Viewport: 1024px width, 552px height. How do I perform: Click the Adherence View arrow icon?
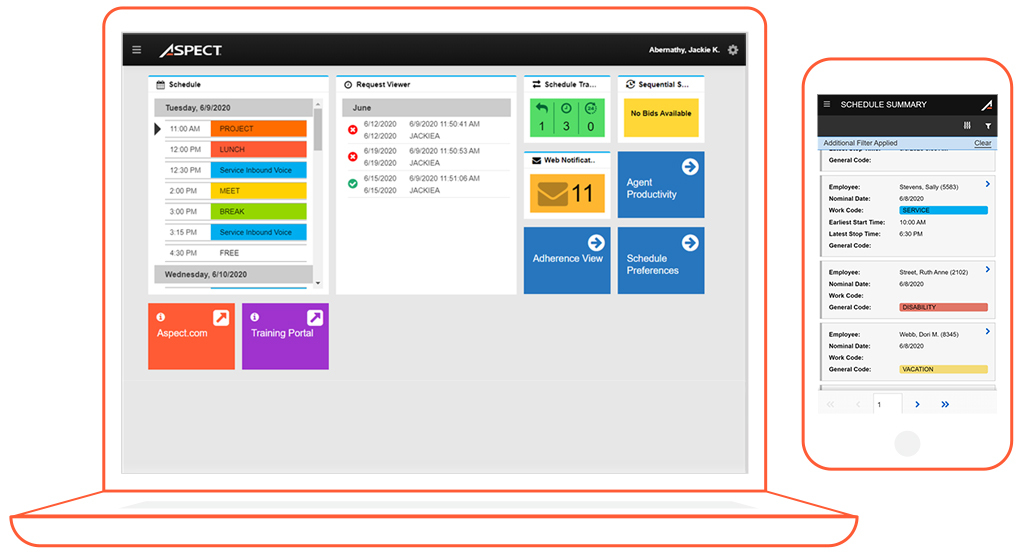(596, 242)
